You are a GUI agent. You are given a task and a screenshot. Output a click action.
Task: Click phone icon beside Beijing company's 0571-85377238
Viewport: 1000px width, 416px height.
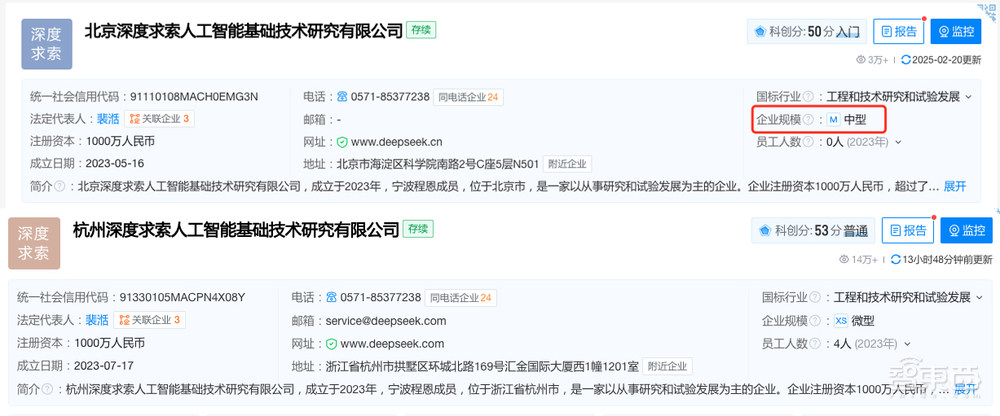pos(342,97)
